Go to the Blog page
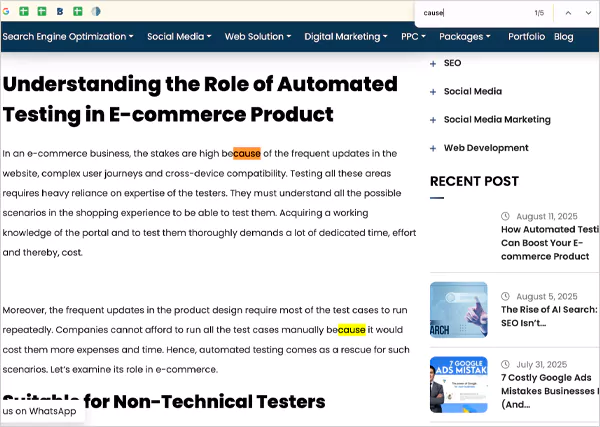Image resolution: width=600 pixels, height=427 pixels. [564, 37]
